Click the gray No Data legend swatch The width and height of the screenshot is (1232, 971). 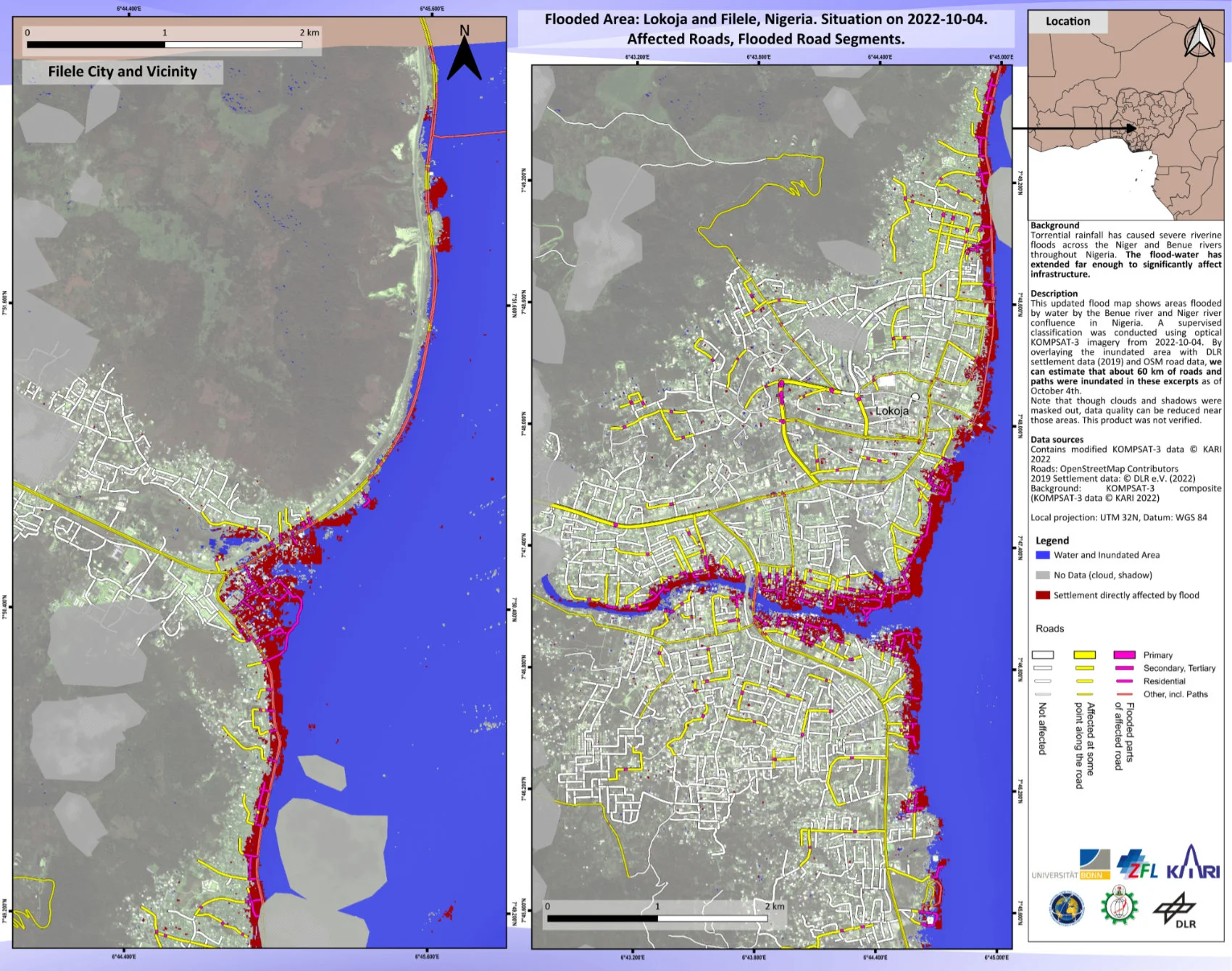pyautogui.click(x=1043, y=575)
